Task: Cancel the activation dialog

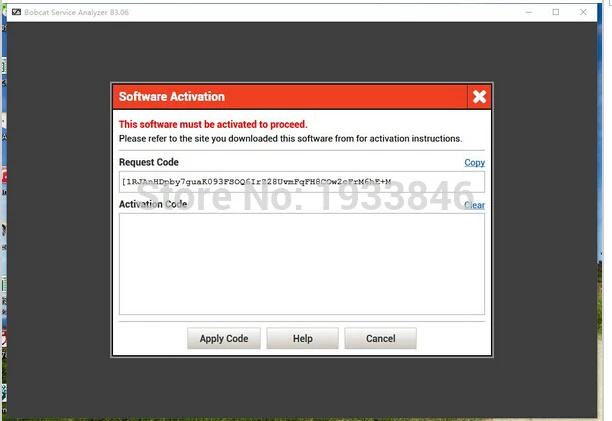Action: coord(381,338)
